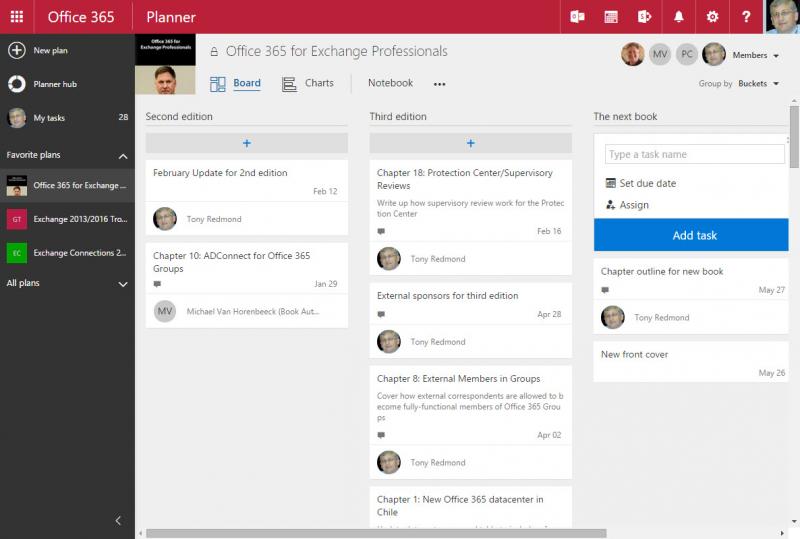This screenshot has height=539, width=800.
Task: Click comment icon on Chapter 10 task
Action: (x=157, y=284)
